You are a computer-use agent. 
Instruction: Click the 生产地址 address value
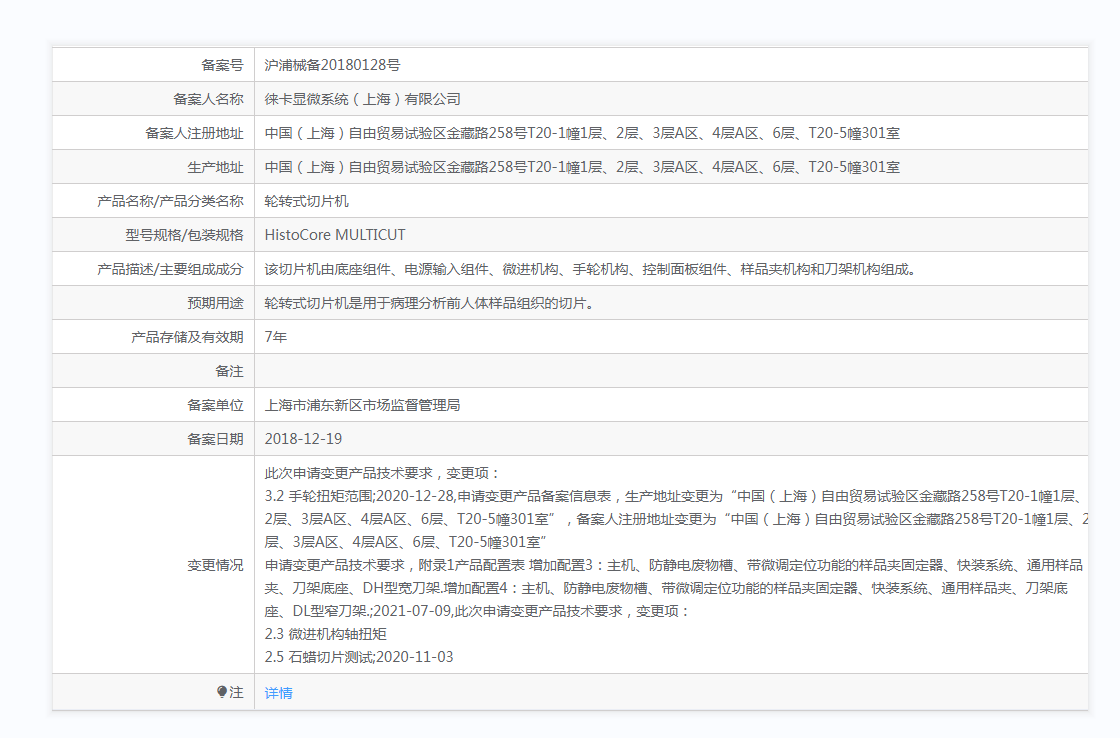click(x=582, y=167)
